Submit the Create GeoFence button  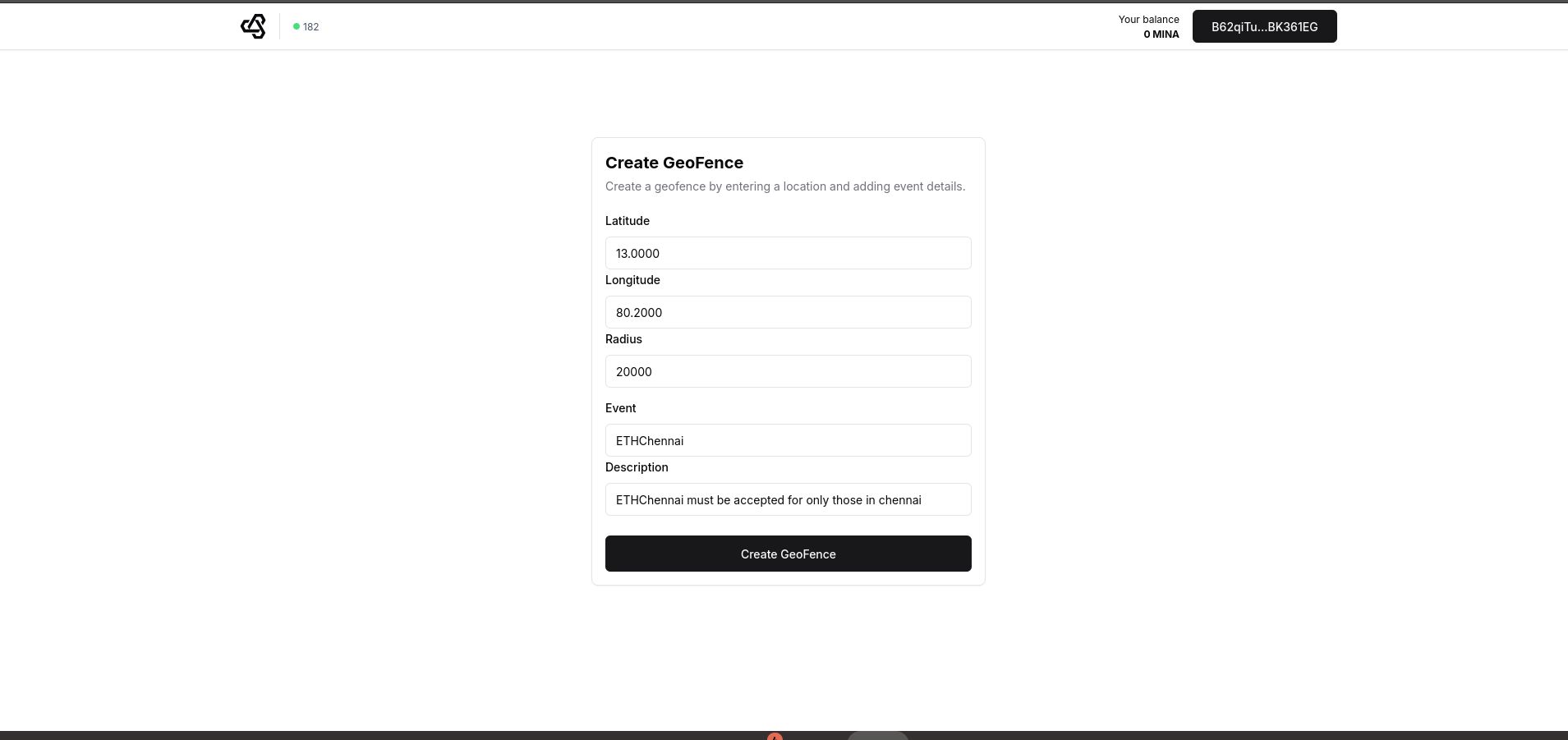pyautogui.click(x=789, y=554)
